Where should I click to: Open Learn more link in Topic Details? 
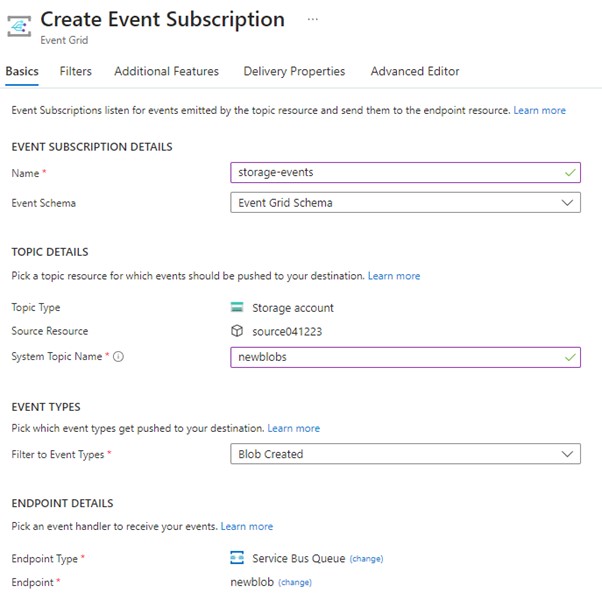(394, 276)
